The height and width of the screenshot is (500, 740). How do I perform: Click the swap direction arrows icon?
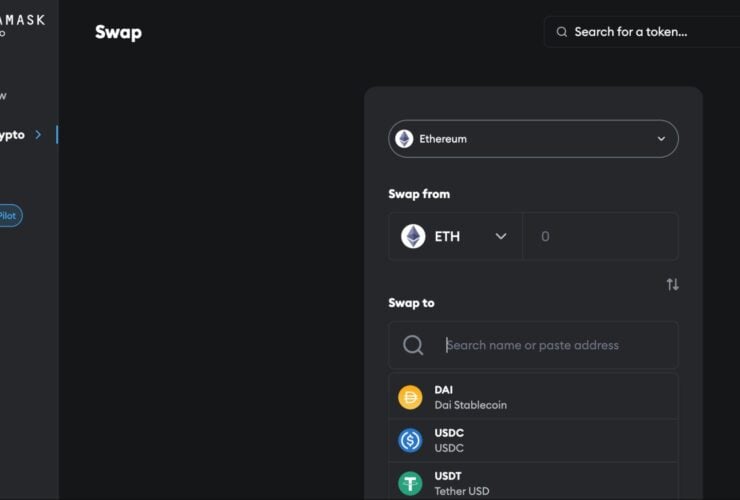pos(673,284)
